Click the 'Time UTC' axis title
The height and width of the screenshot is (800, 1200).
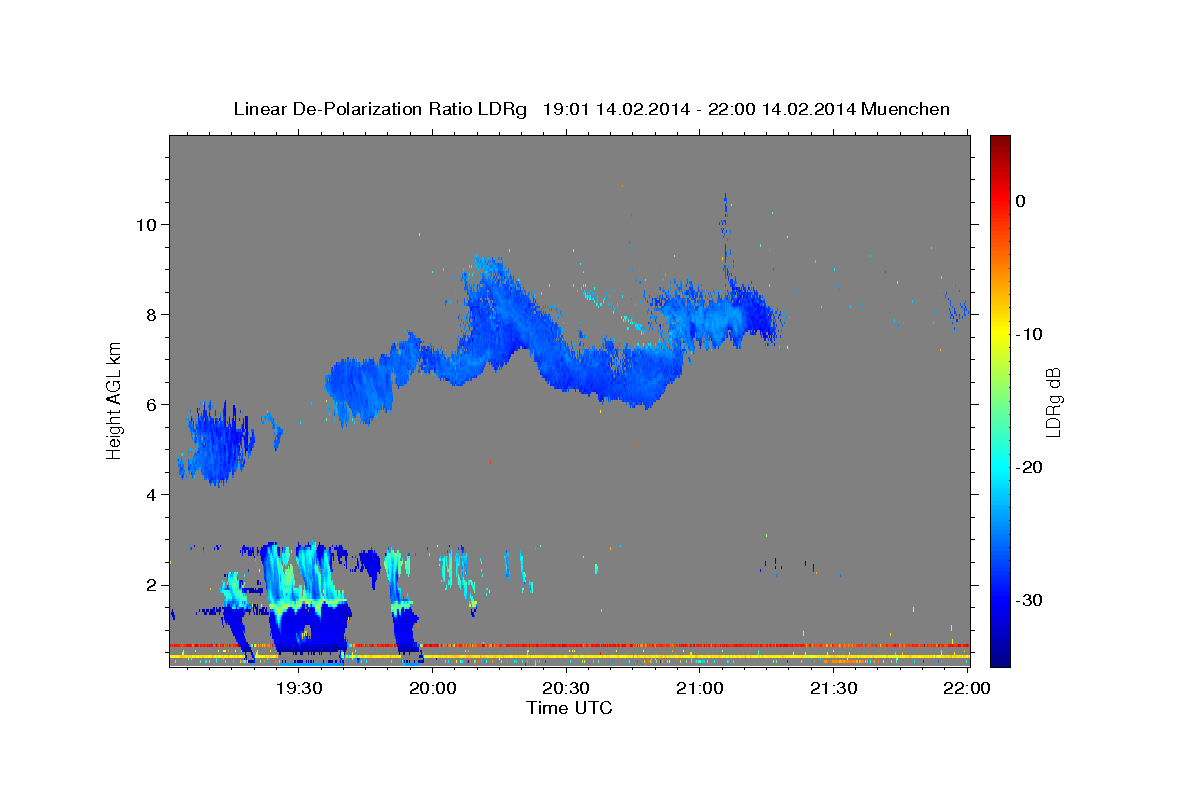tap(569, 708)
